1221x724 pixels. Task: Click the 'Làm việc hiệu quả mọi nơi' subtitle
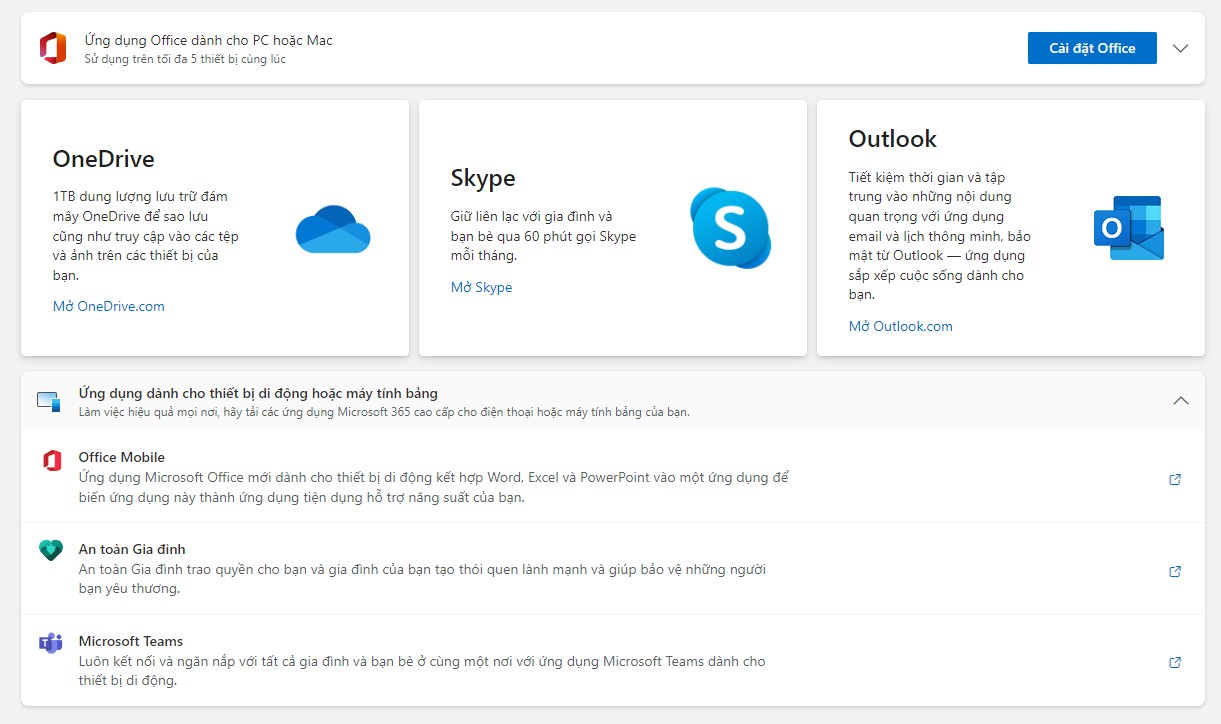pyautogui.click(x=384, y=412)
